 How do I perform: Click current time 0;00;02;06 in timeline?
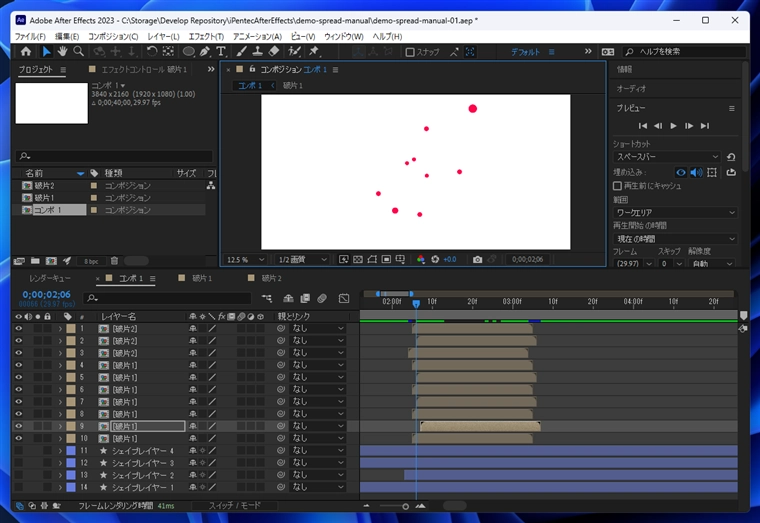(x=47, y=294)
